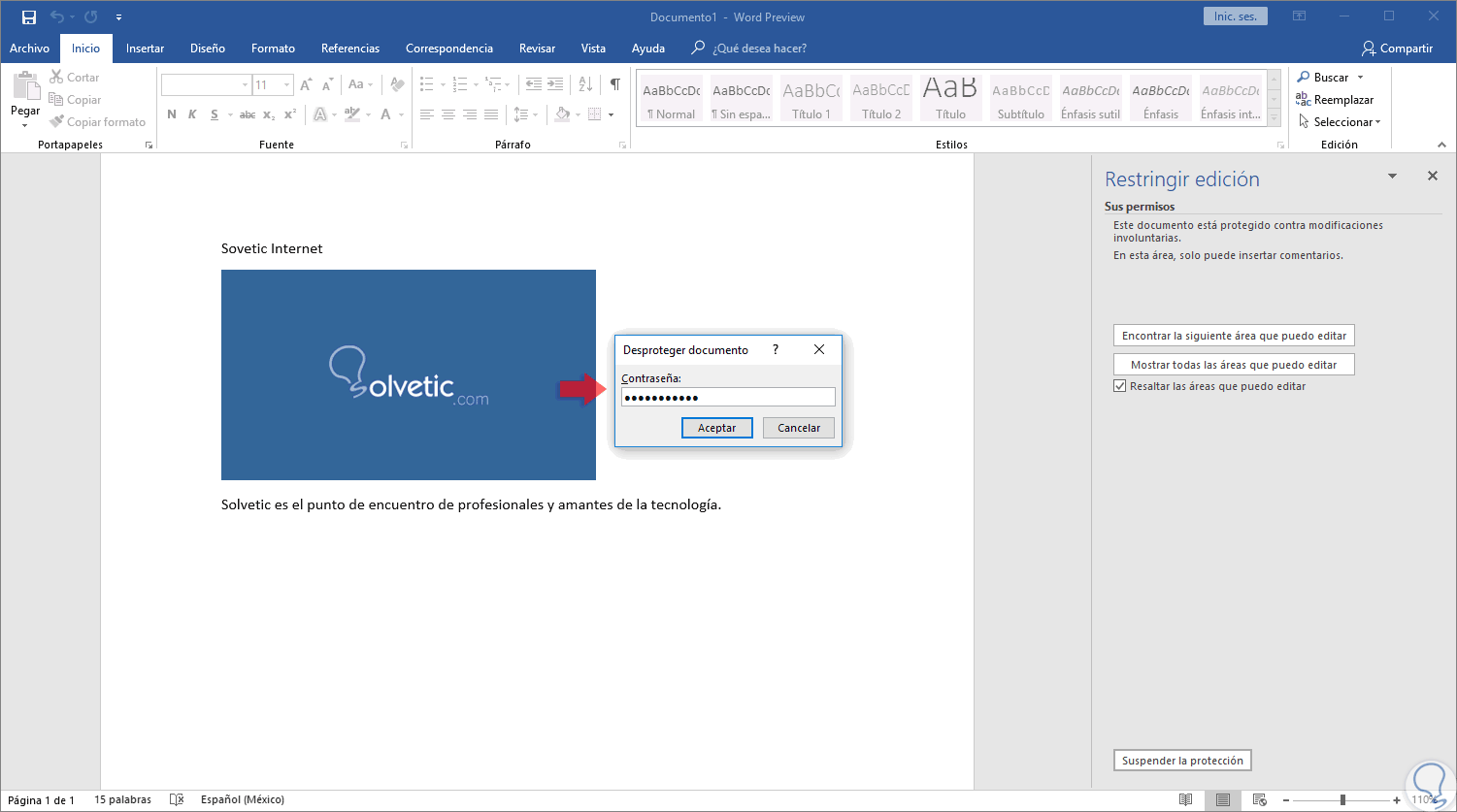Image resolution: width=1457 pixels, height=812 pixels.
Task: Click the Save icon in title bar
Action: pos(28,16)
